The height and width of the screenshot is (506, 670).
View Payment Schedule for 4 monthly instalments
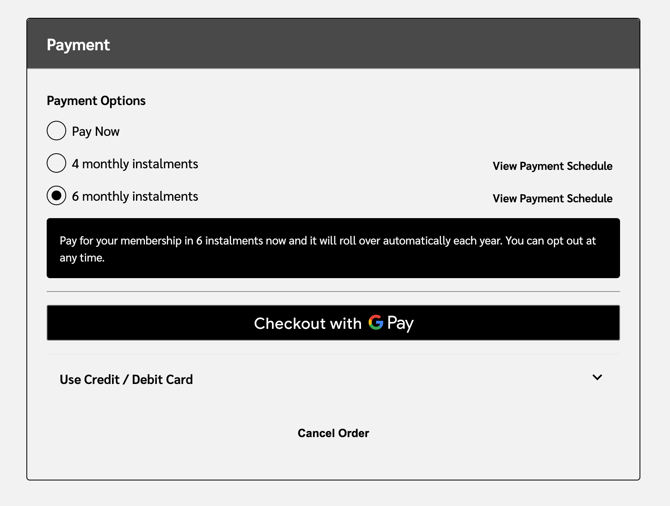(552, 166)
